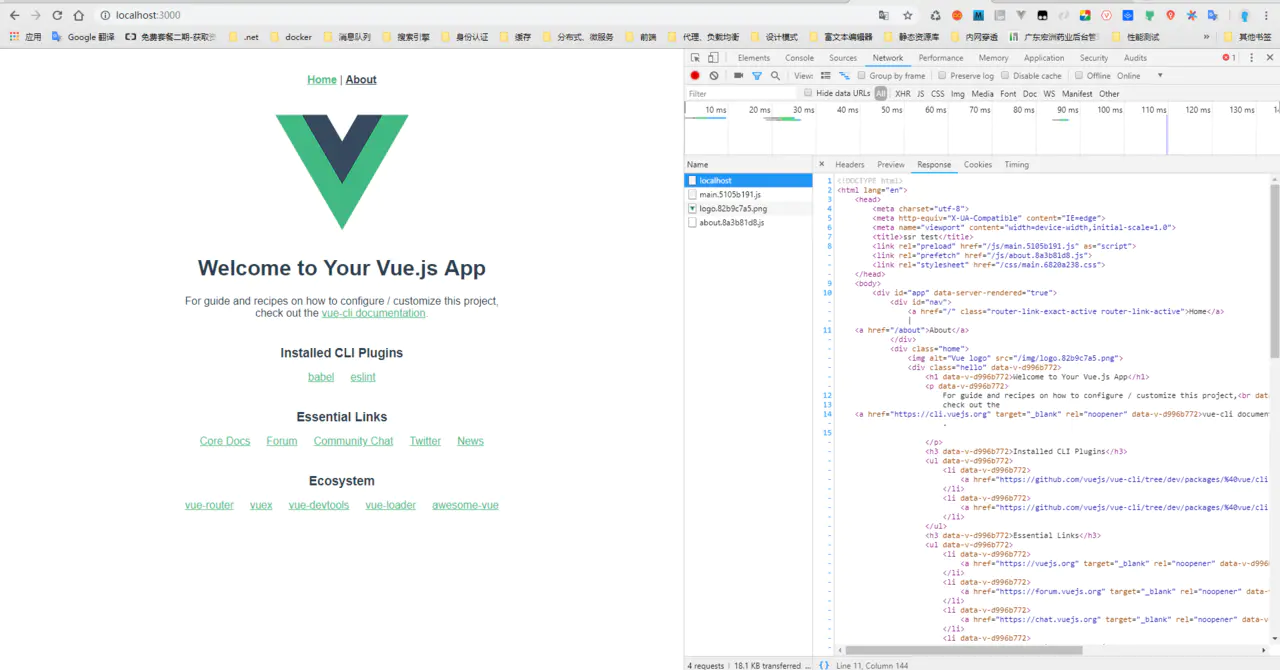Open the Core Docs link
This screenshot has width=1280, height=670.
pos(225,441)
